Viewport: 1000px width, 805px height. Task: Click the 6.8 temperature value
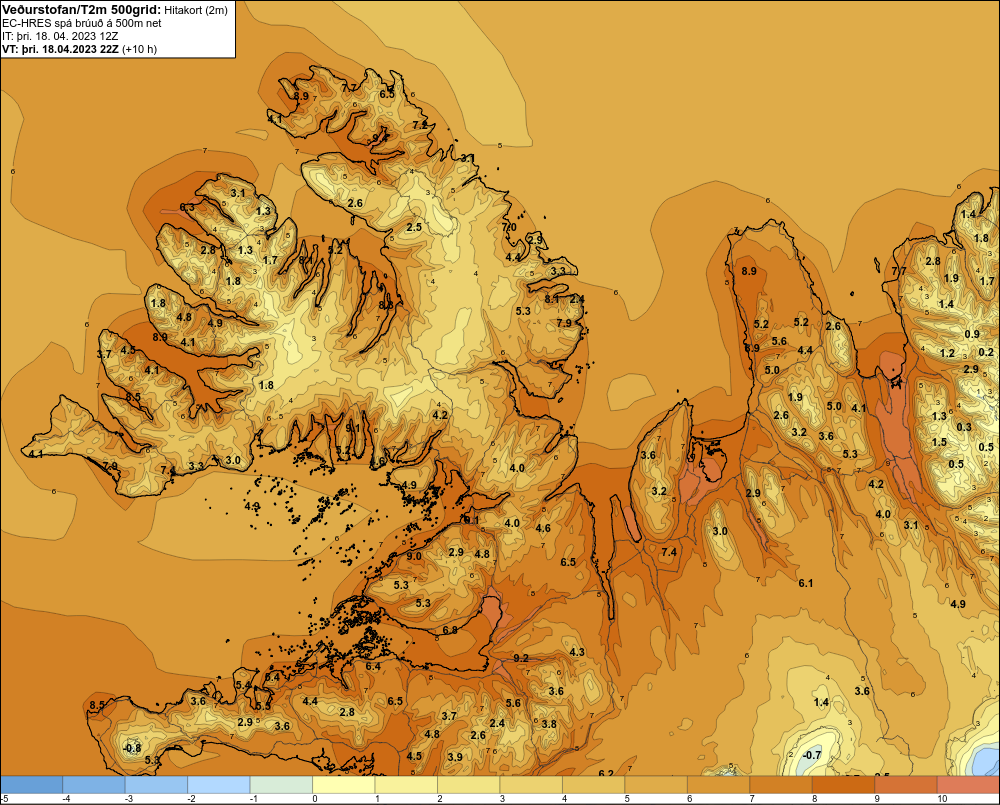point(450,630)
